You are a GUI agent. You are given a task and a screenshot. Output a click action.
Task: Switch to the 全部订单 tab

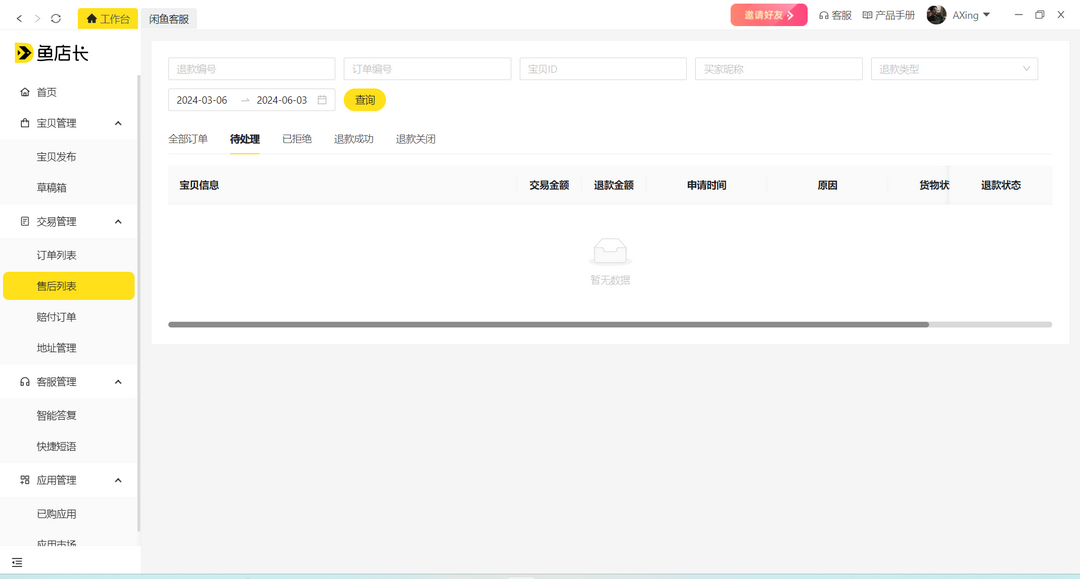(187, 138)
